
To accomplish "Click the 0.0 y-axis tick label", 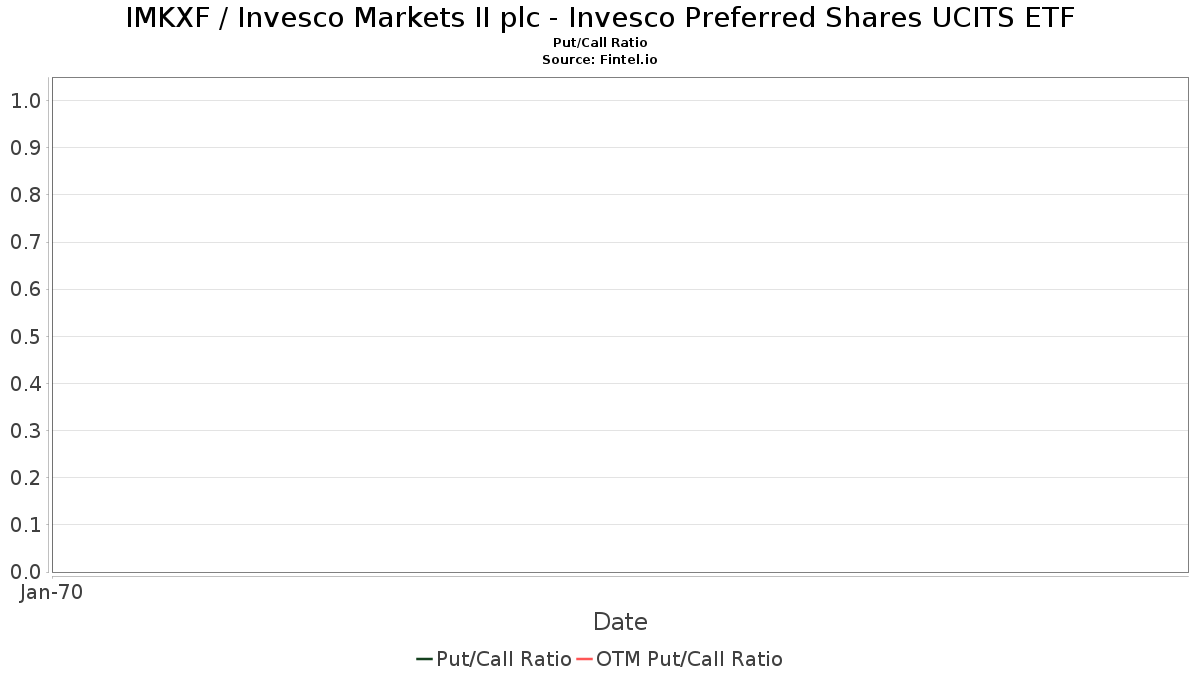I will tap(25, 572).
